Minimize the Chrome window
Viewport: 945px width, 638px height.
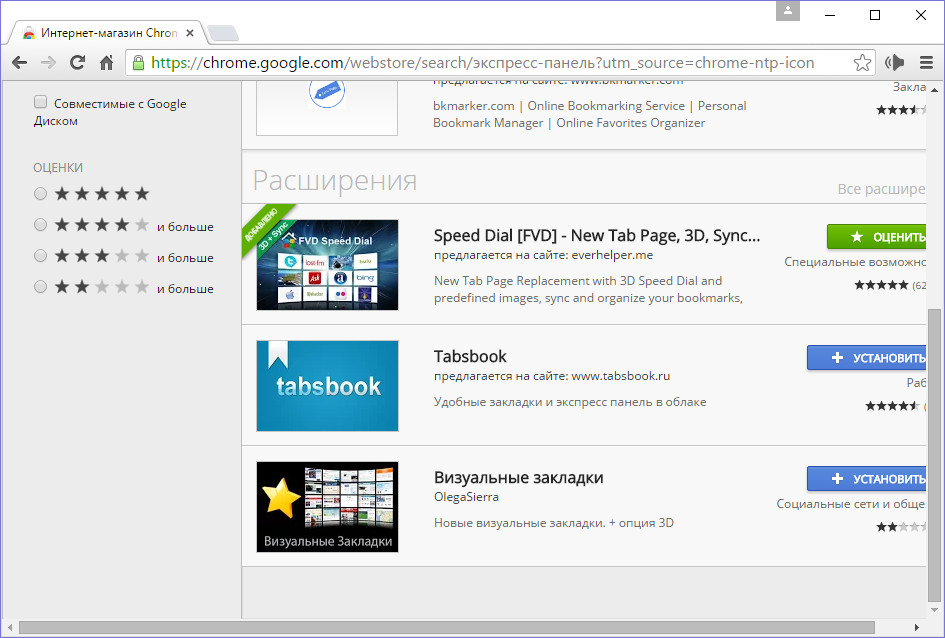tap(830, 15)
